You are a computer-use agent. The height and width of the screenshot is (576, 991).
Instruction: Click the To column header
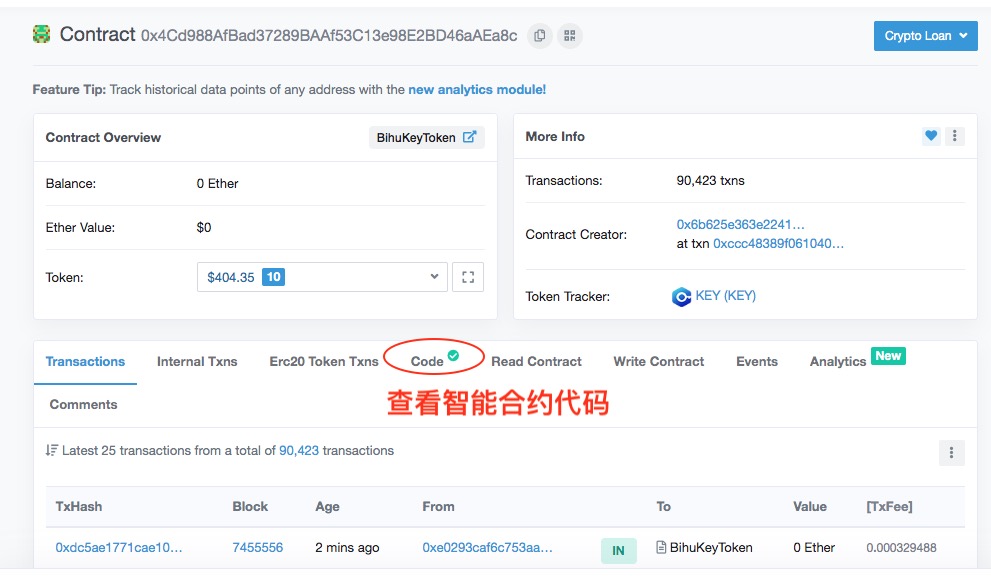(664, 506)
